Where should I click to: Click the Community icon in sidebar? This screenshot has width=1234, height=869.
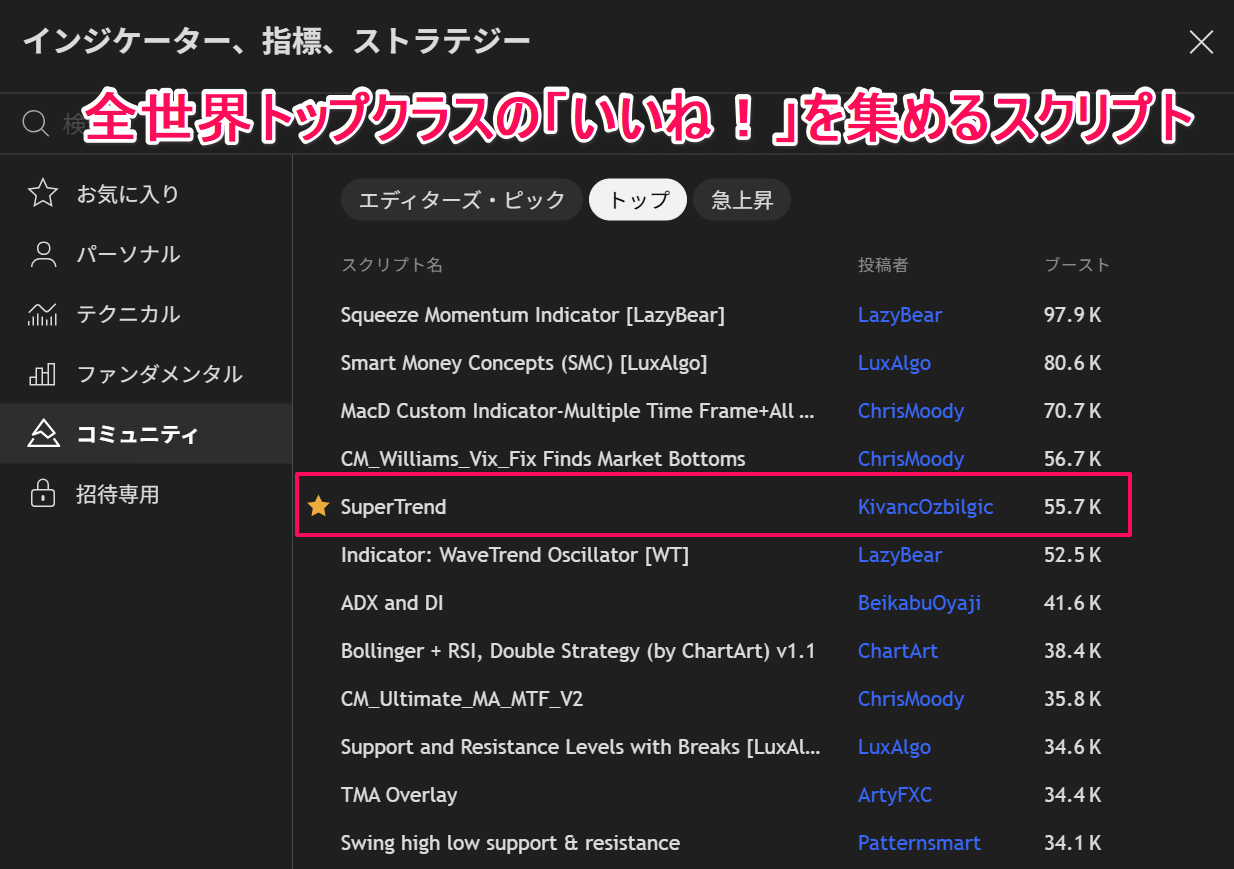(43, 434)
